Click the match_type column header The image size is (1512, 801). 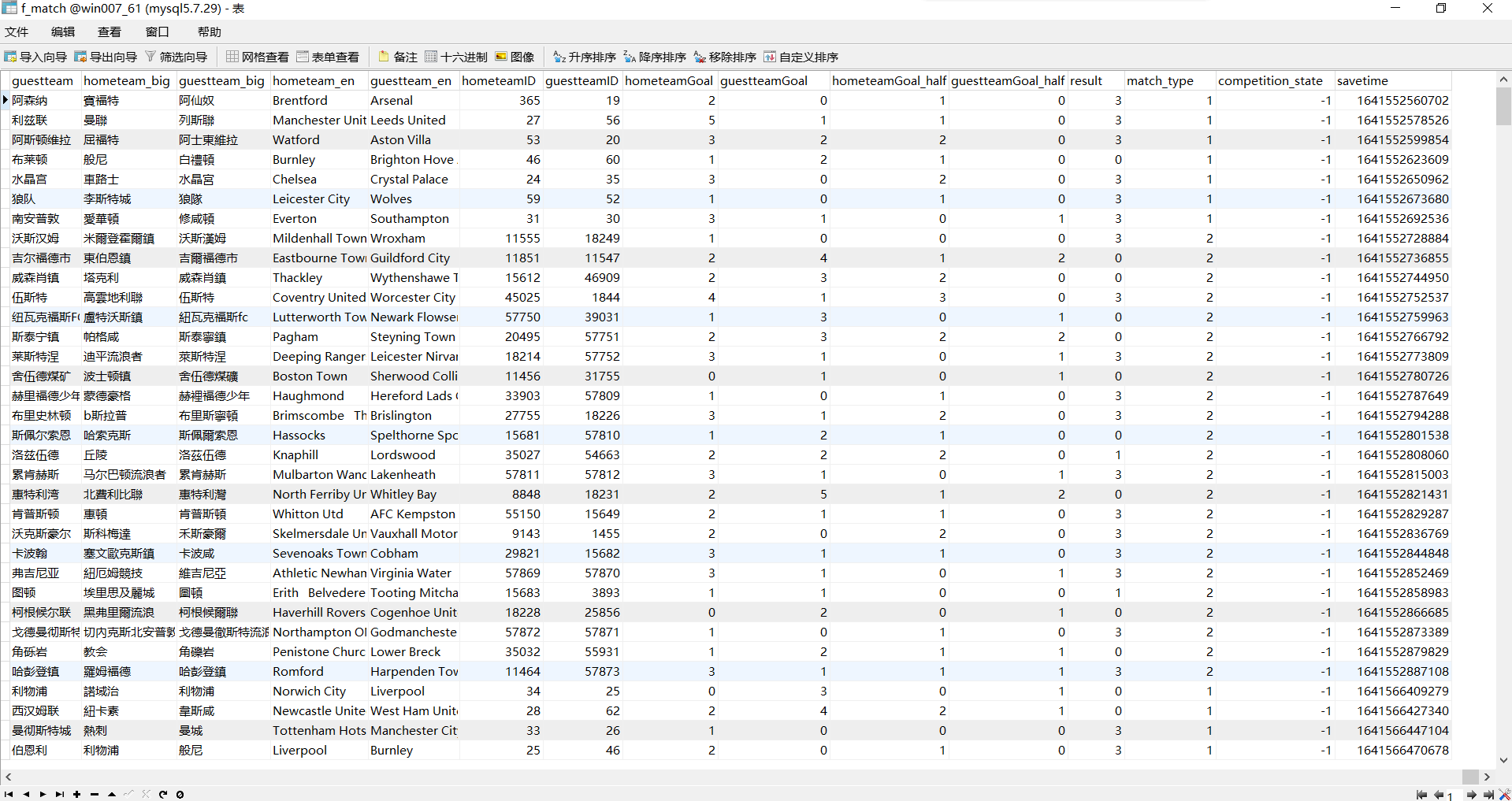pyautogui.click(x=1170, y=80)
